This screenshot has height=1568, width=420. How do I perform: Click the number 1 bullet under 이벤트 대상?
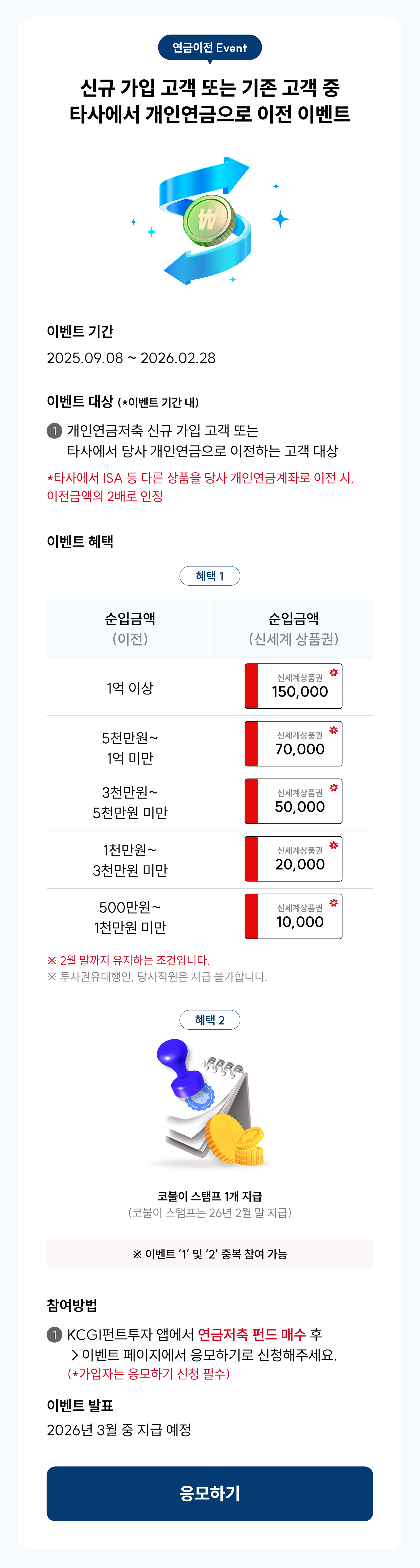click(x=54, y=431)
